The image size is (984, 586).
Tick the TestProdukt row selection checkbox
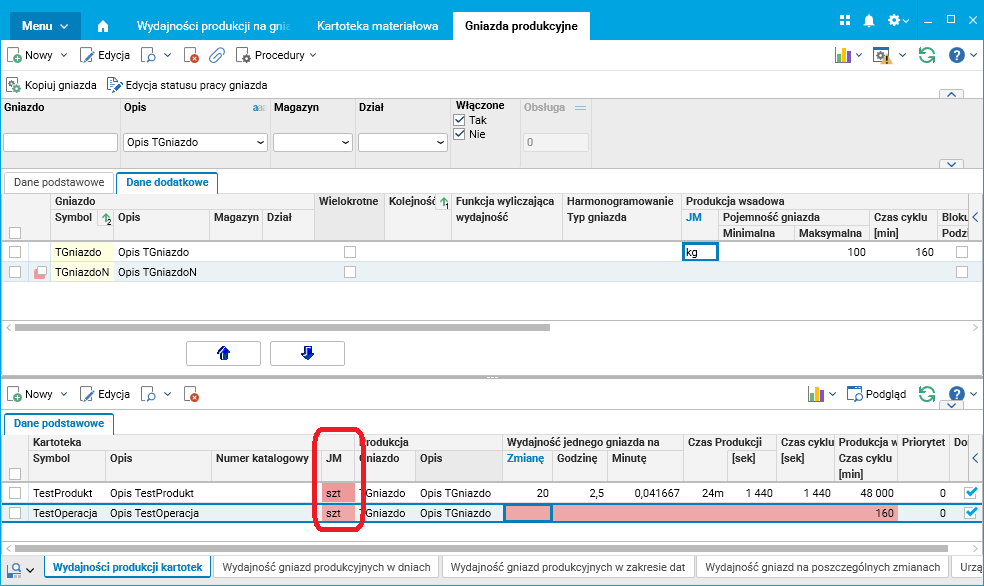click(x=15, y=493)
